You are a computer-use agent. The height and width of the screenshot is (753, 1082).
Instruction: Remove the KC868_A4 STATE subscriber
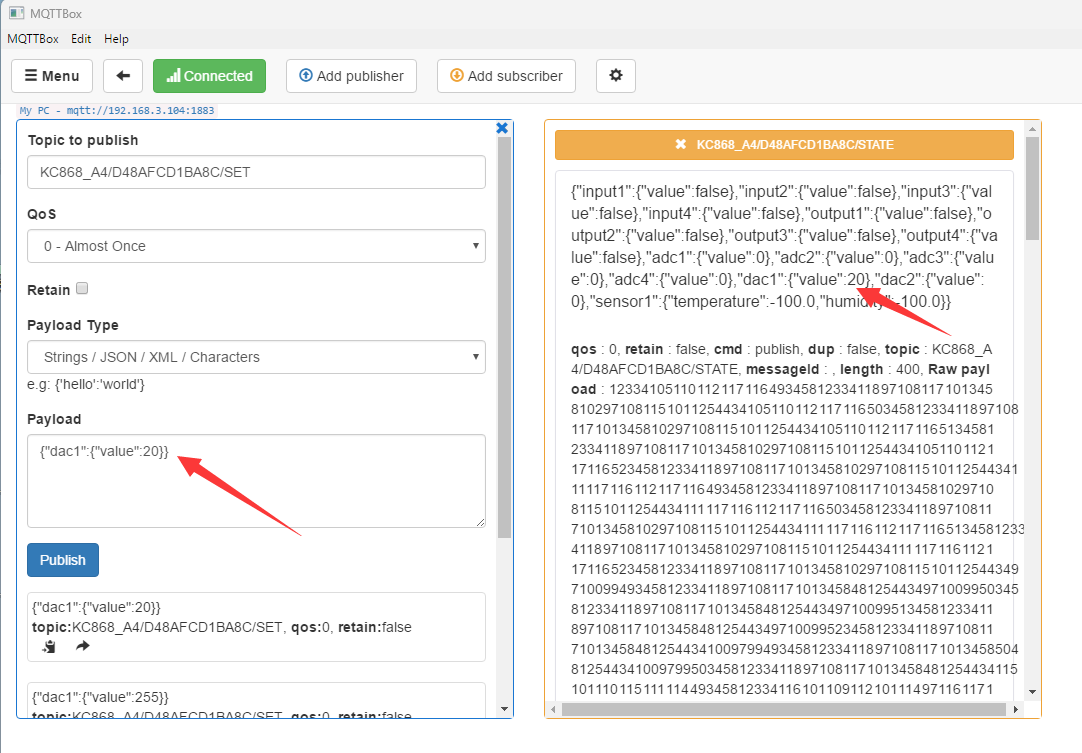tap(681, 145)
